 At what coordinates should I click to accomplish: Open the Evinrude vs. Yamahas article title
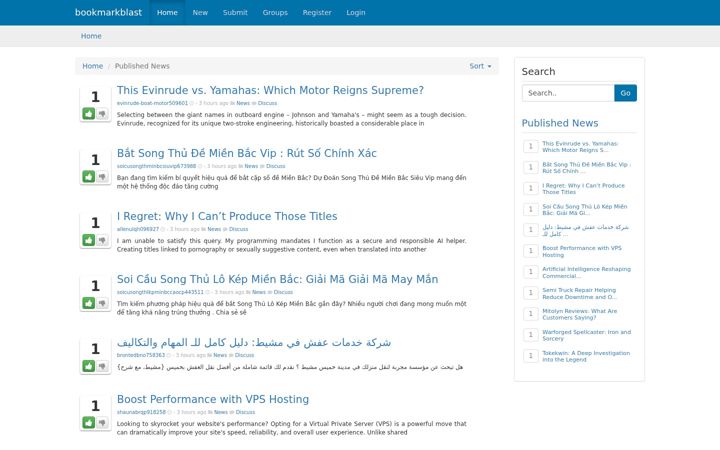click(270, 90)
